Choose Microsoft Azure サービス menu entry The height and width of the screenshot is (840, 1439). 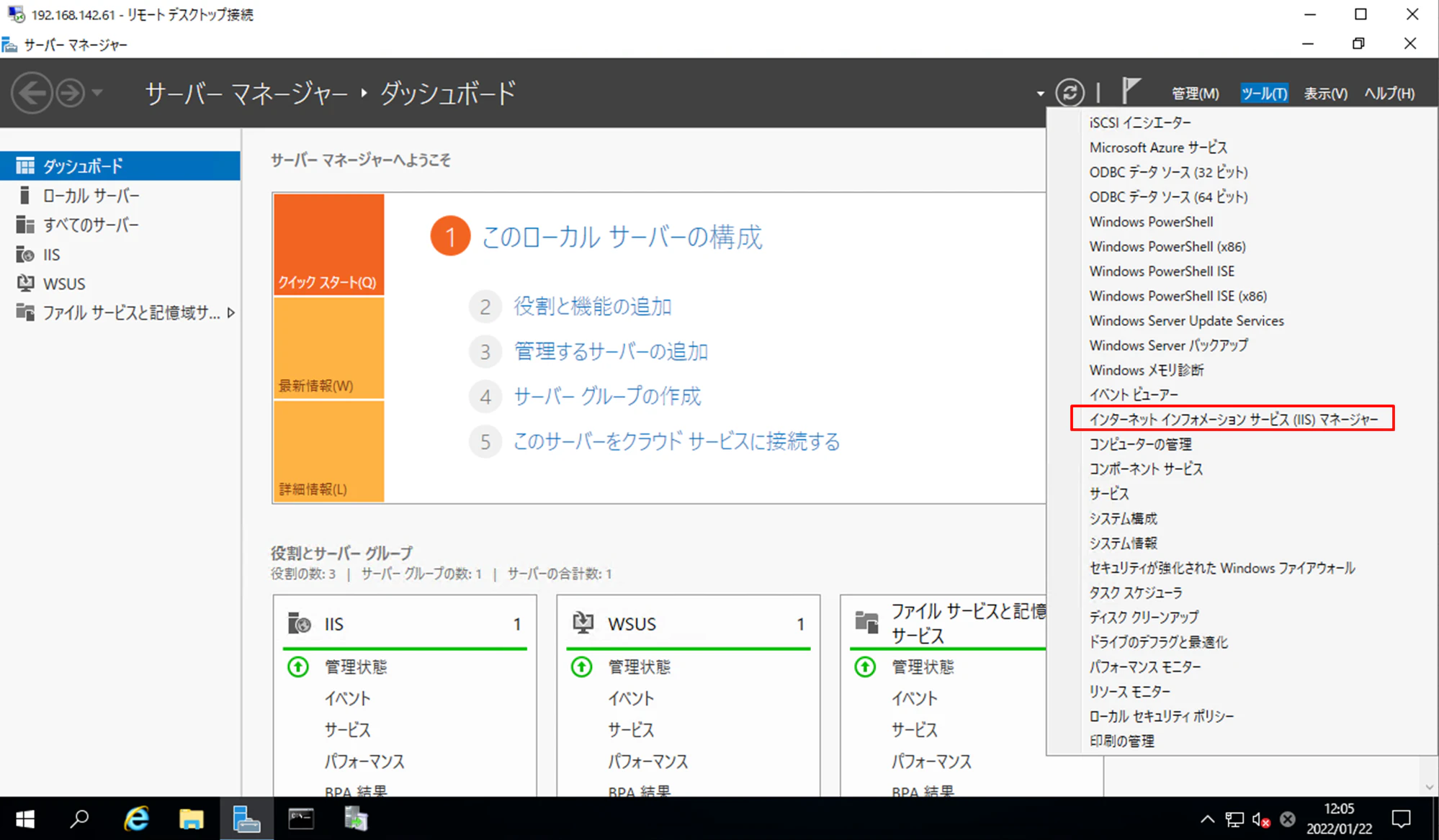(x=1158, y=148)
